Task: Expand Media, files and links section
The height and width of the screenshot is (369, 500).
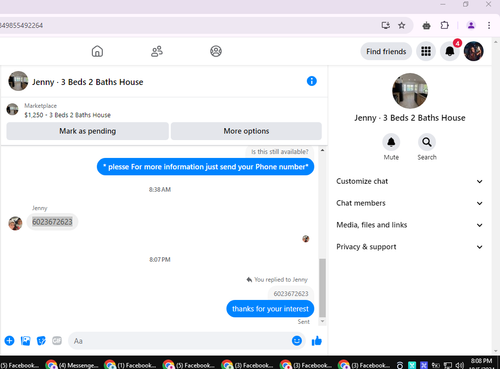Action: tap(410, 225)
